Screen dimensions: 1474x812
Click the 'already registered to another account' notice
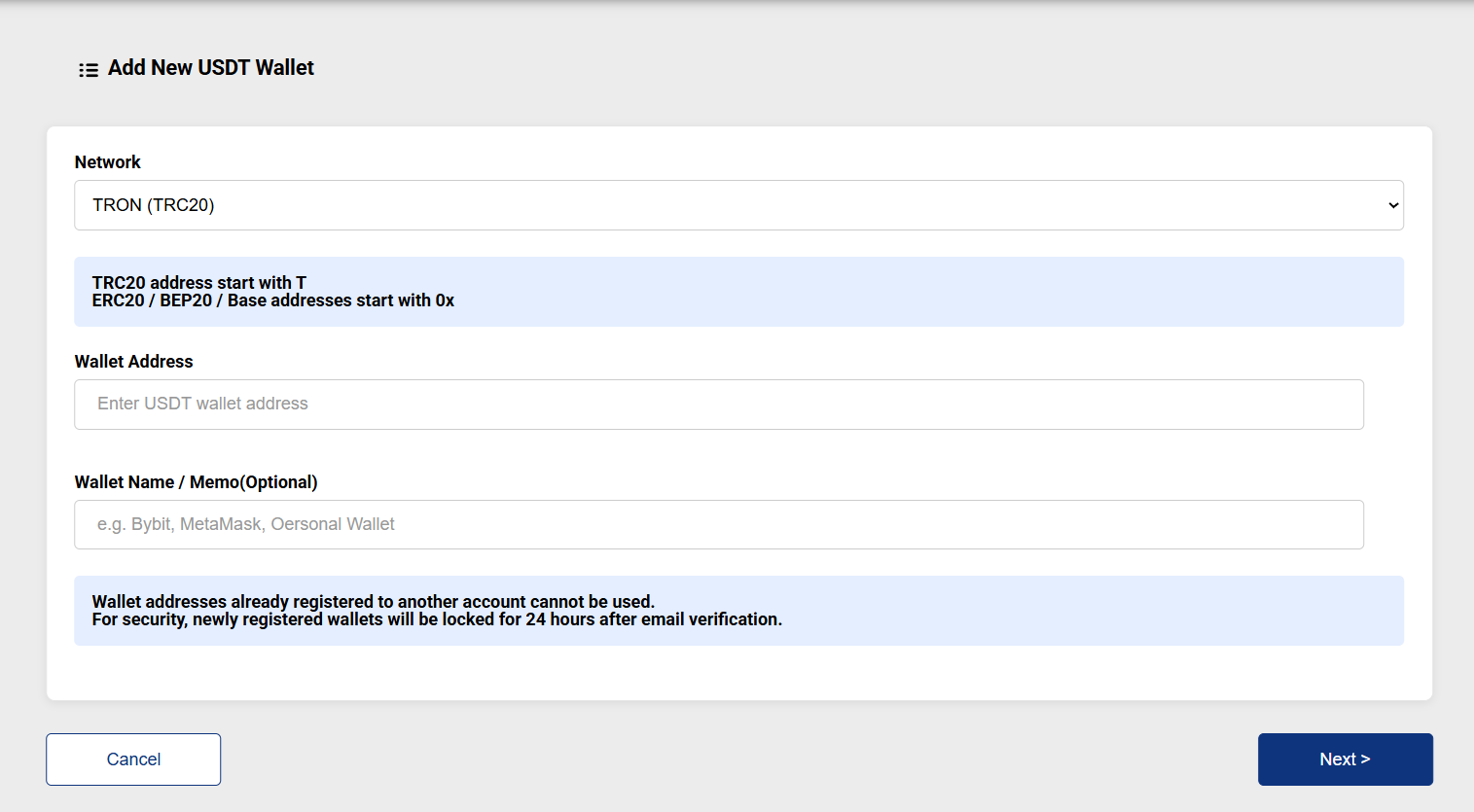[374, 602]
